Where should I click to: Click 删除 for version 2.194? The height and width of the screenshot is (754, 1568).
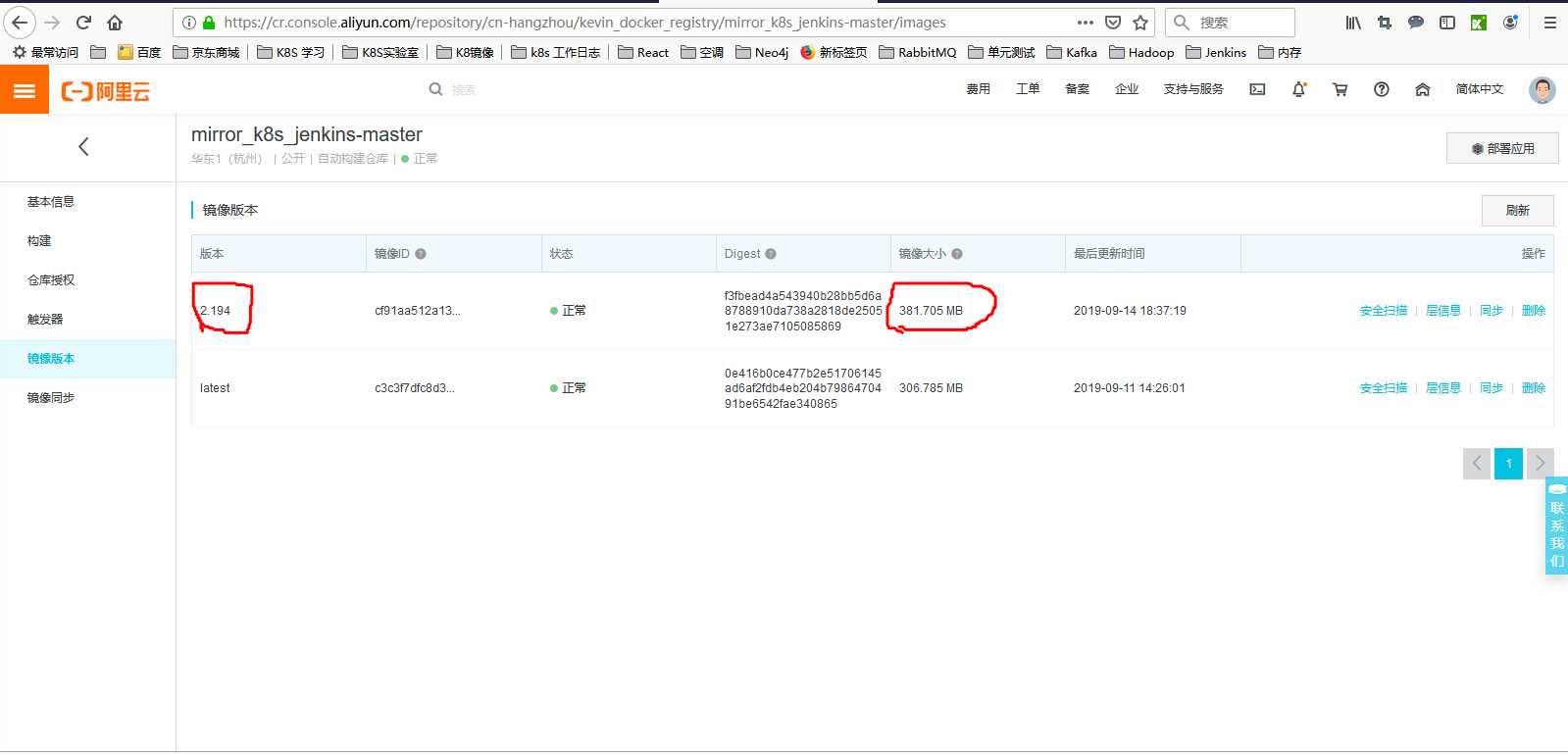click(1534, 311)
